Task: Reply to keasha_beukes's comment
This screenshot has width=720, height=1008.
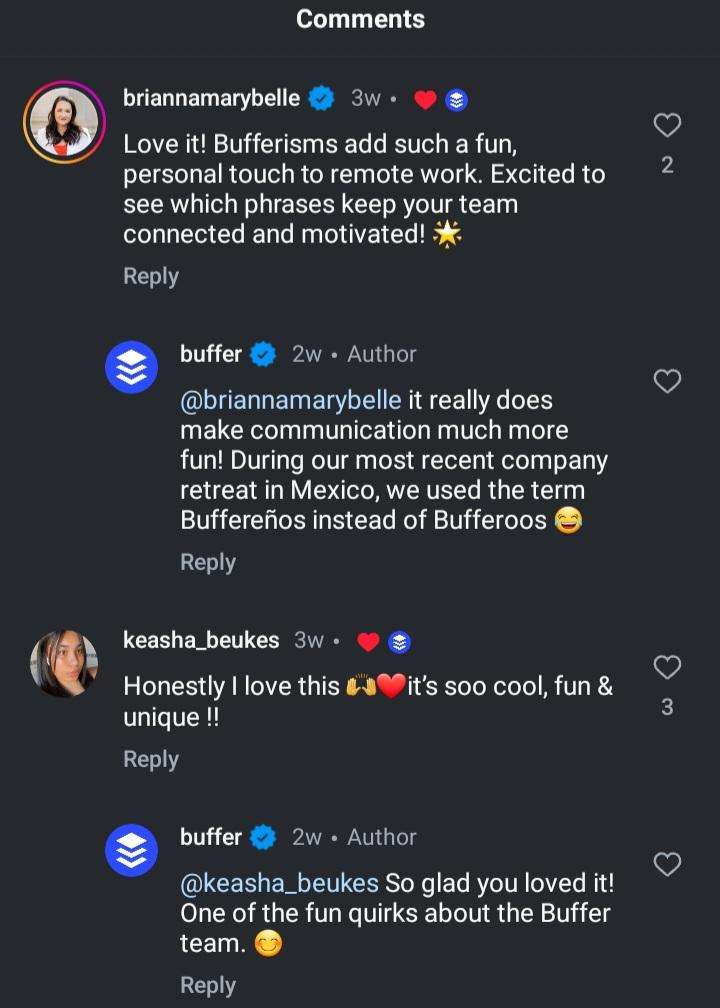Action: [x=151, y=759]
